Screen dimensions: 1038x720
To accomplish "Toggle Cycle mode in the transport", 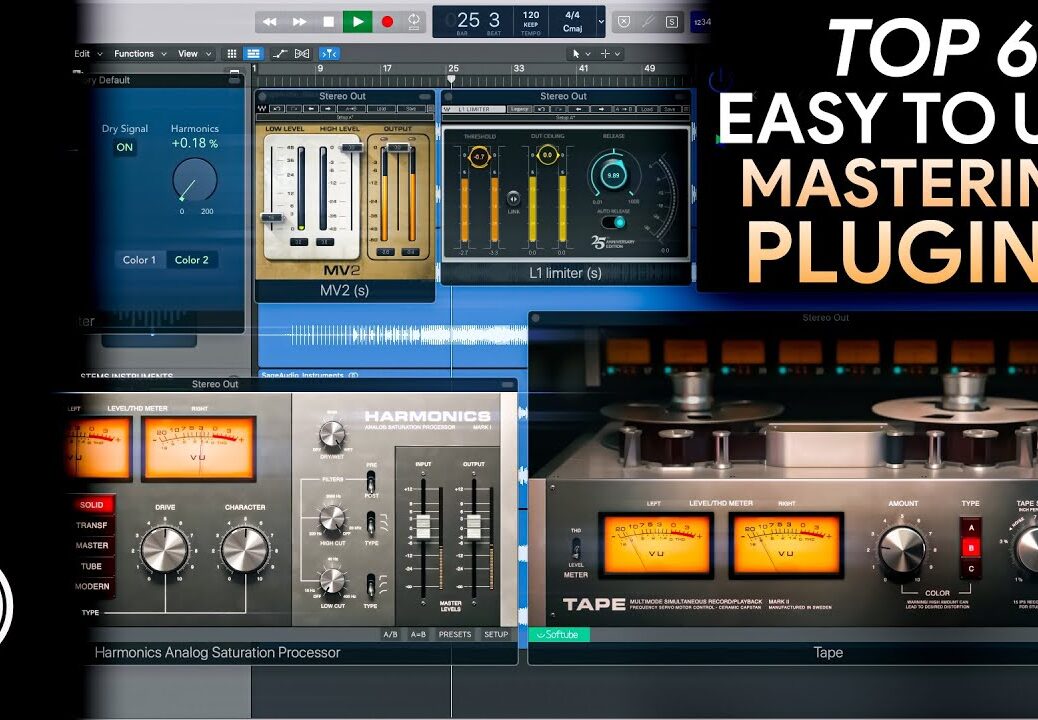I will (x=414, y=22).
